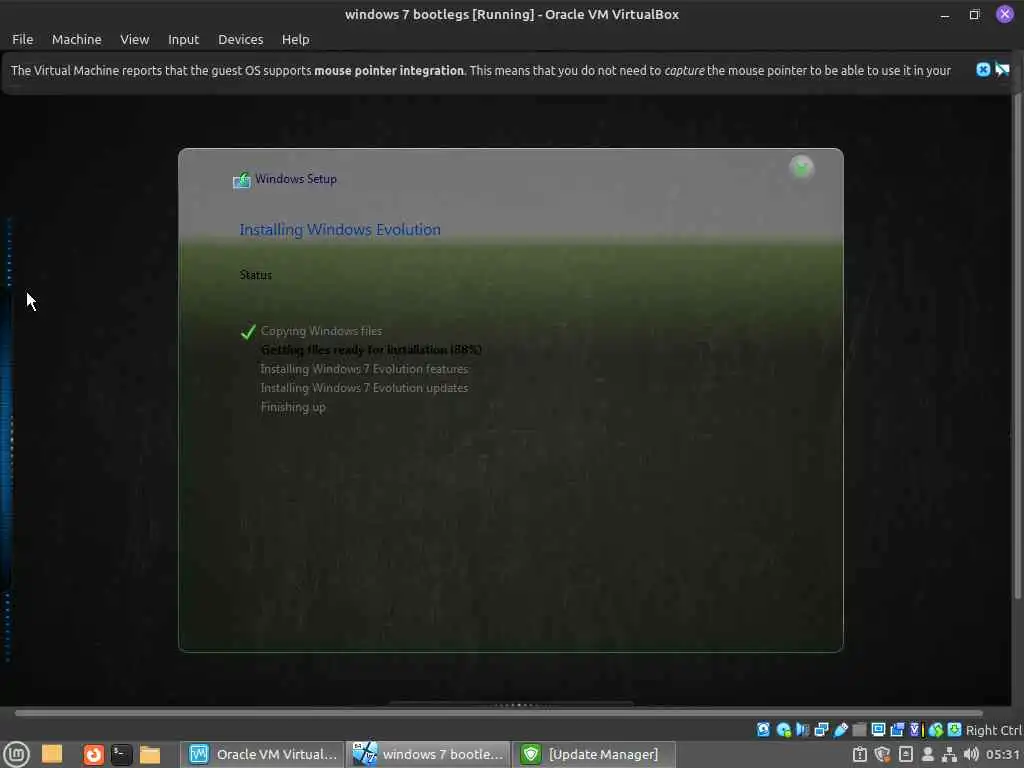Switch to 'windows 7 bootle...' taskbar button
The image size is (1024, 768).
click(428, 754)
